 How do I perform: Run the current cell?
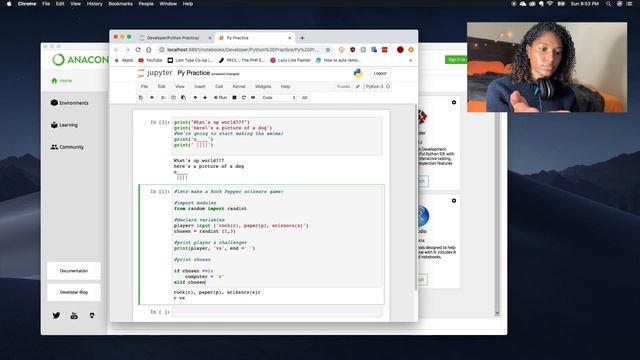[220, 98]
